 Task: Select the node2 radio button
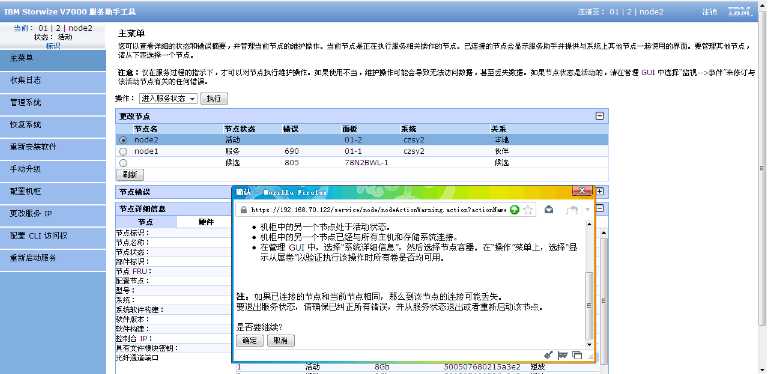click(122, 140)
